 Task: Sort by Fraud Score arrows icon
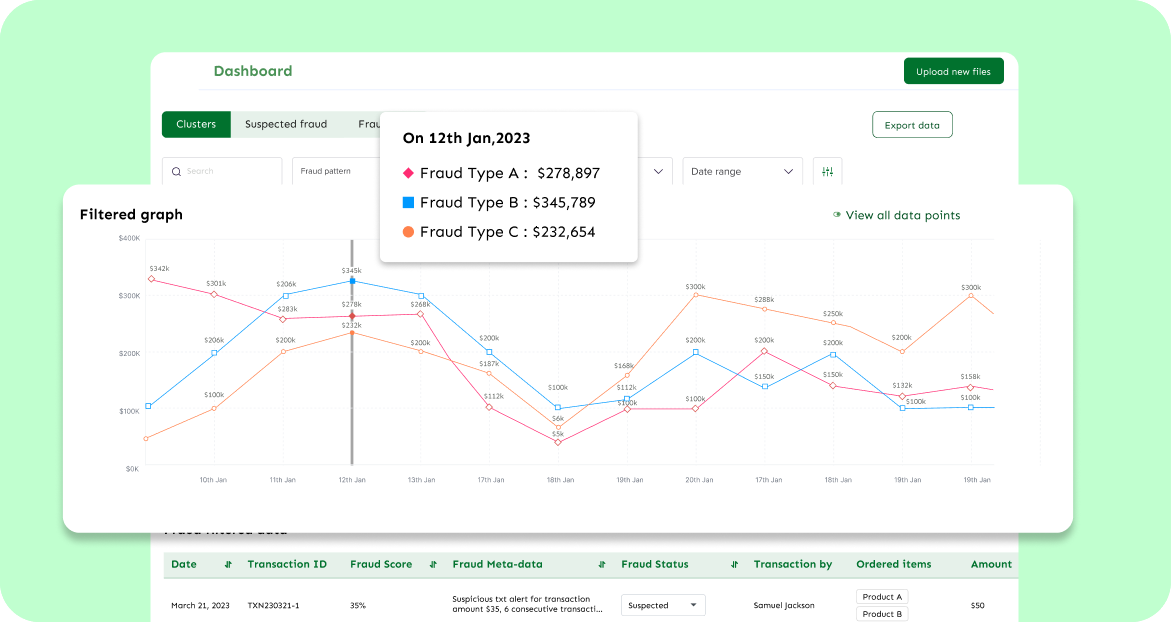pyautogui.click(x=432, y=565)
